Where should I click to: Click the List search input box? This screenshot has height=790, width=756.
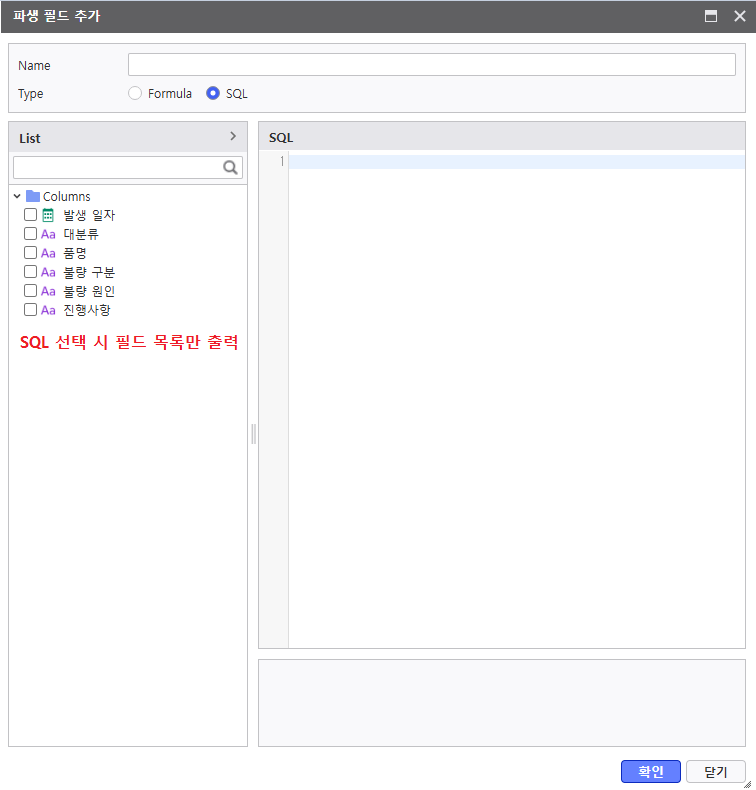pyautogui.click(x=128, y=167)
